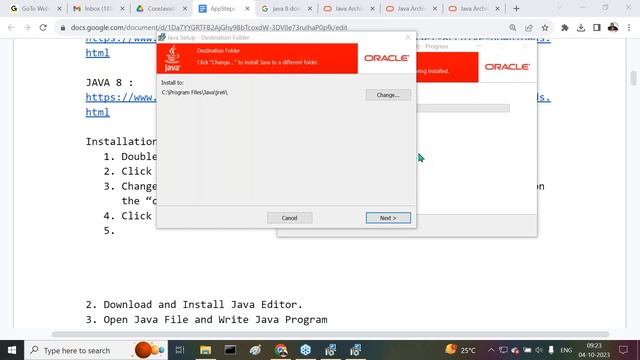
Task: Click the "JAVA 8 :" heading text
Action: (109, 82)
